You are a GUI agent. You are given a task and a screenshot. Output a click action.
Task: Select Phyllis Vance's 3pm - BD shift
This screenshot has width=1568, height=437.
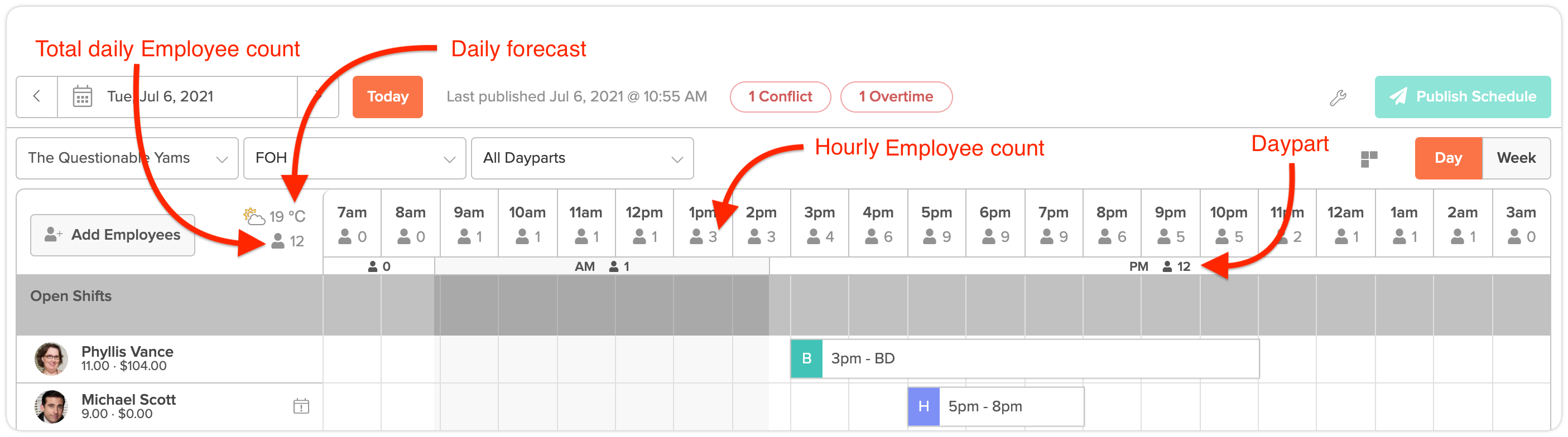pyautogui.click(x=1024, y=358)
